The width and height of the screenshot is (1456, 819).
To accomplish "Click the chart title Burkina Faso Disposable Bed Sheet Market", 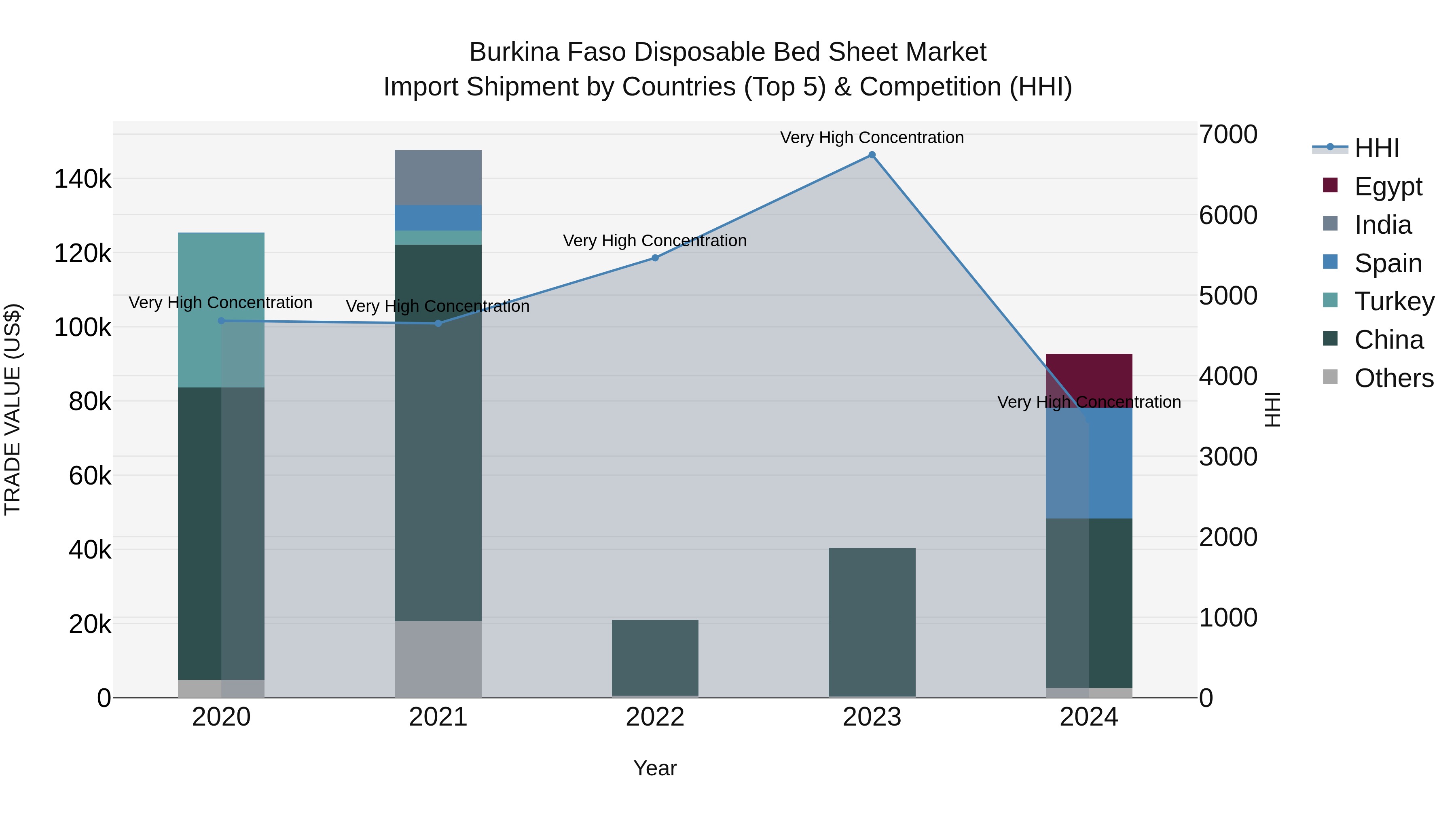I will coord(728,53).
